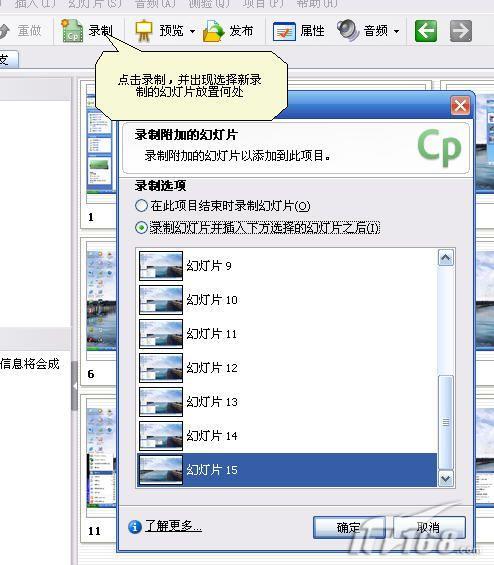Select slide 1 thumbnail in storyboard

[101, 144]
